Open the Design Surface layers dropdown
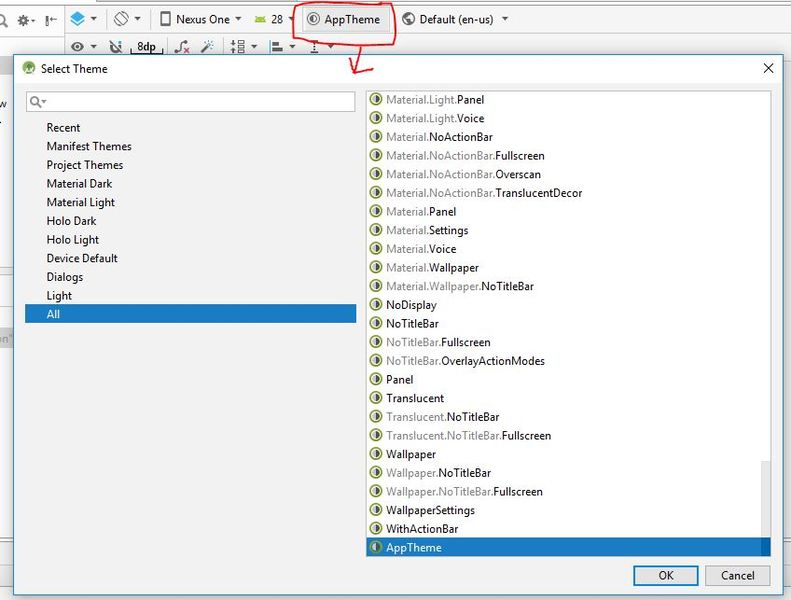The image size is (791, 600). point(83,19)
